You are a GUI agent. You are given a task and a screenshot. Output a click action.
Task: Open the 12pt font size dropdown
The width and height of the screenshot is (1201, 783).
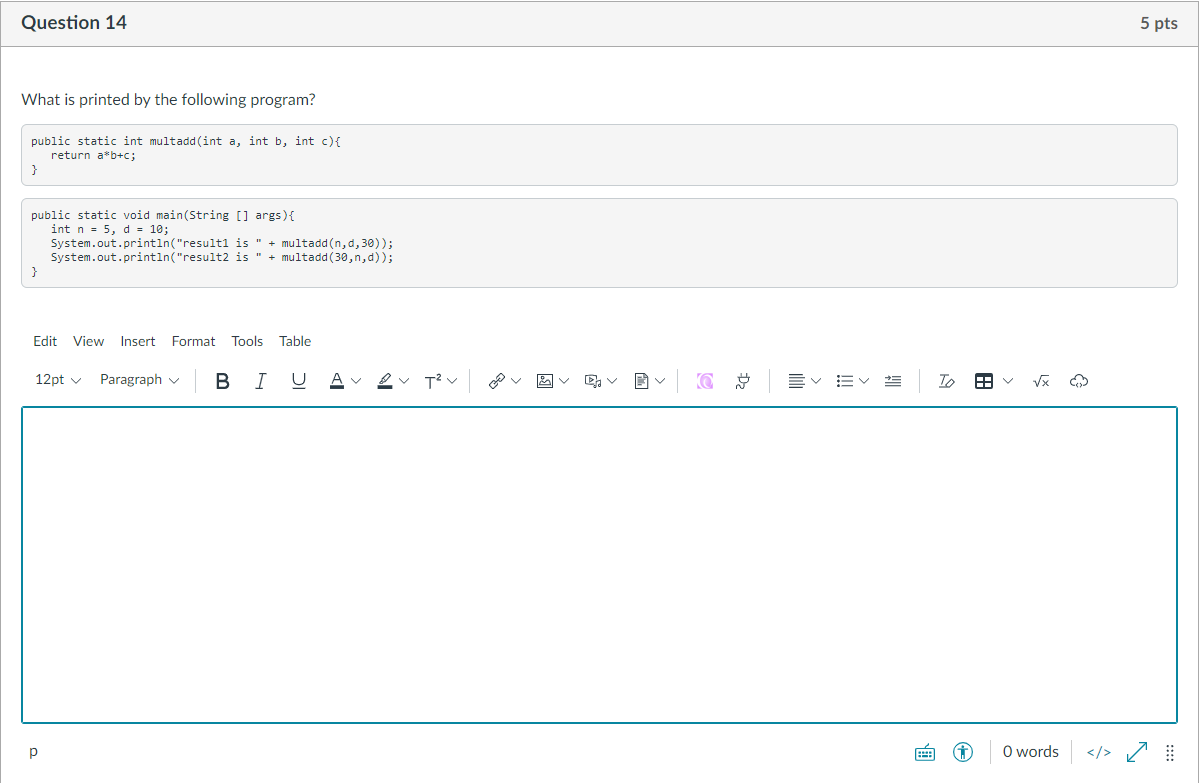point(58,380)
